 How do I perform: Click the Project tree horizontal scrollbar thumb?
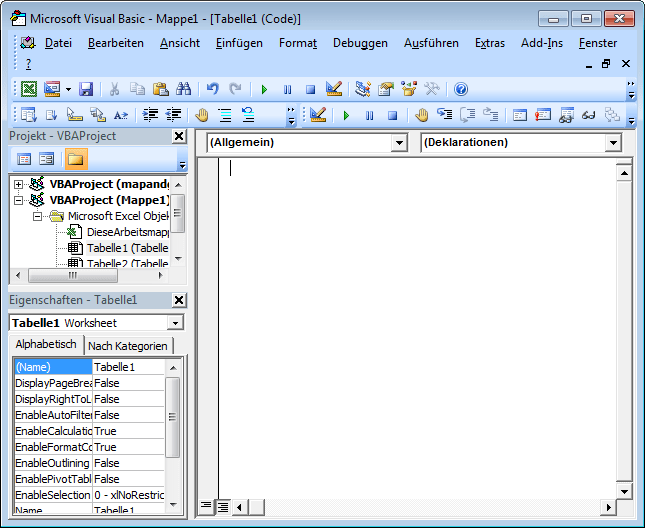(73, 275)
